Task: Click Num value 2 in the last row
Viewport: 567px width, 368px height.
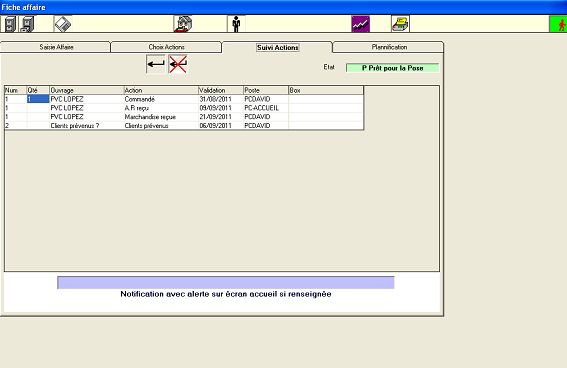Action: tap(16, 125)
